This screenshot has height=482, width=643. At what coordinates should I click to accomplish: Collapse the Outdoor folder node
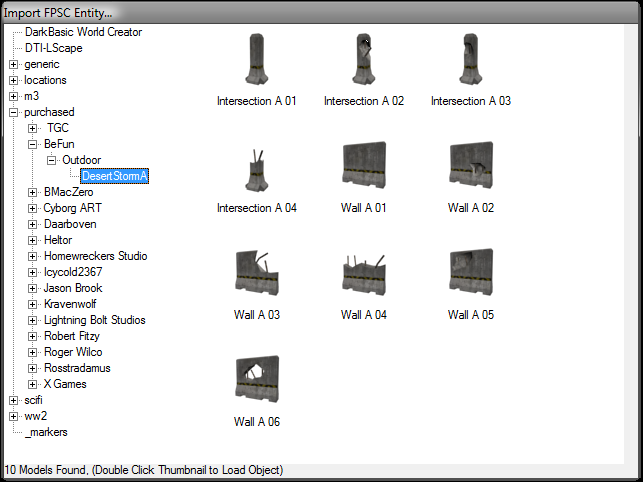pyautogui.click(x=51, y=160)
